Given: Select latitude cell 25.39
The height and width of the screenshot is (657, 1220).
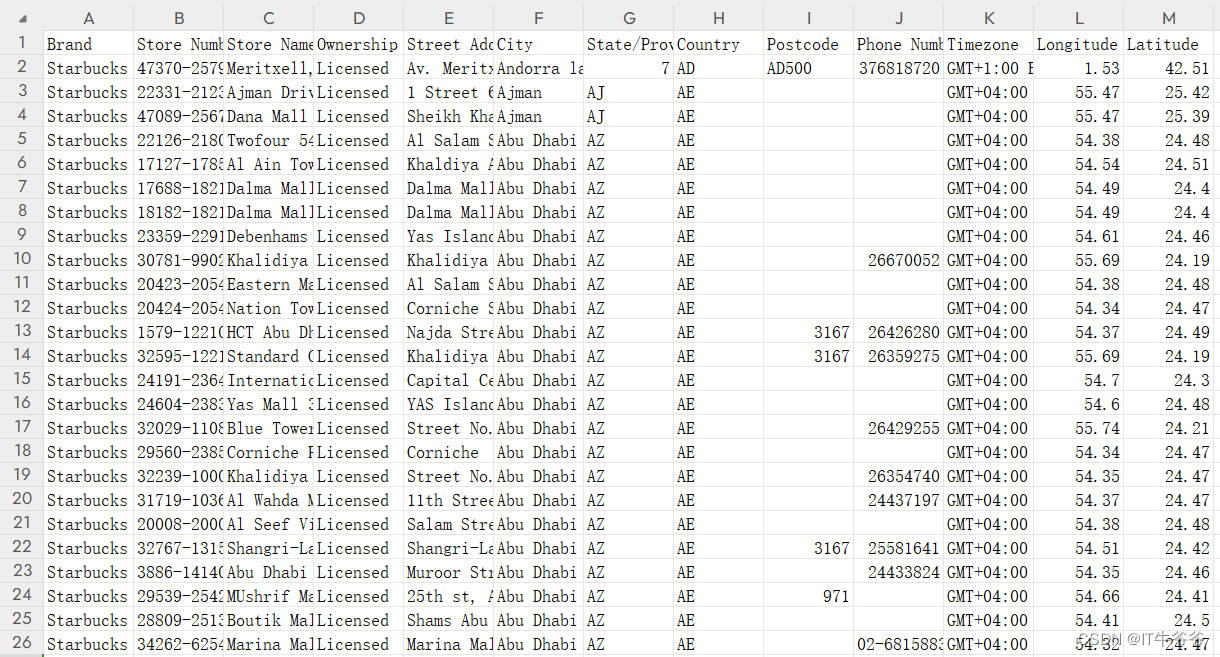Looking at the screenshot, I should pyautogui.click(x=1168, y=116).
